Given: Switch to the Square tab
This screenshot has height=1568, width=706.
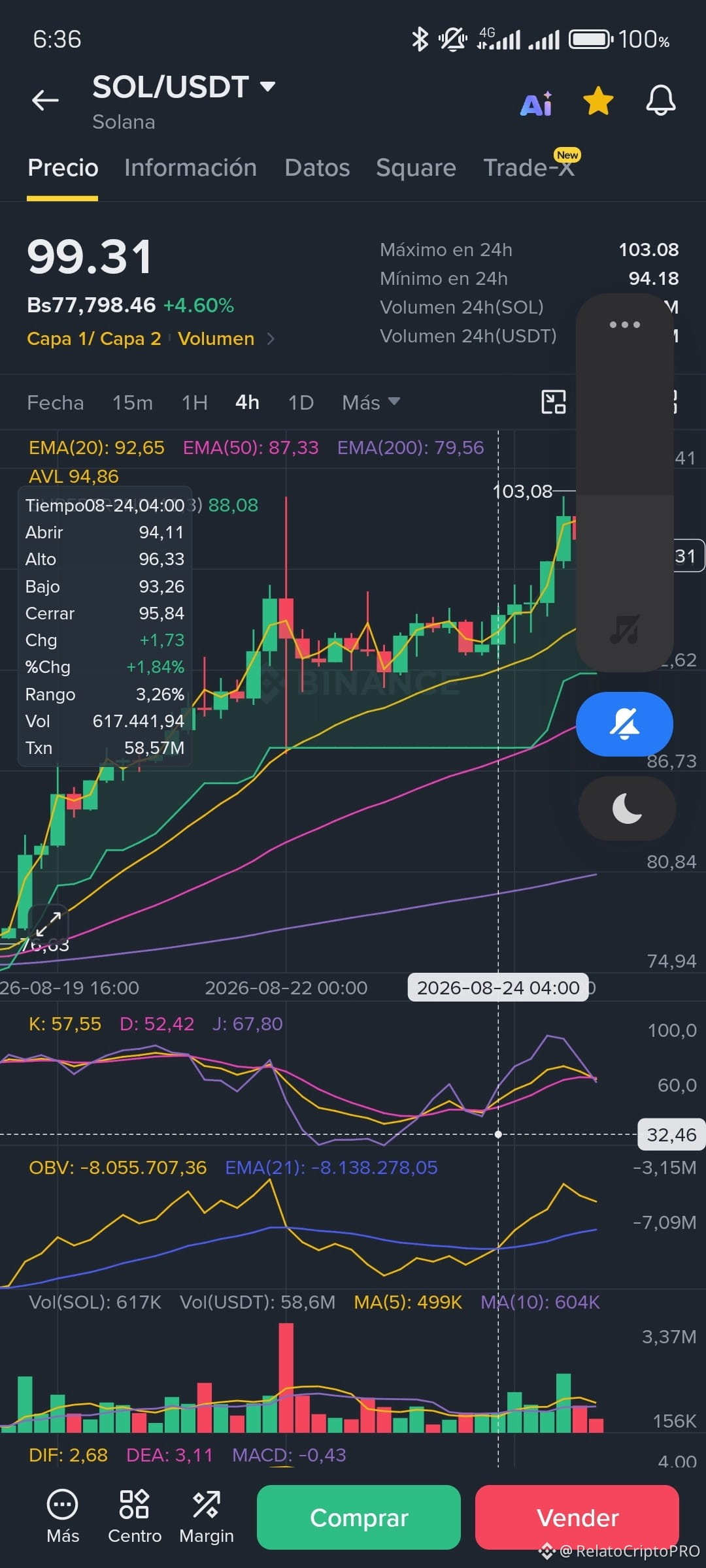Looking at the screenshot, I should pyautogui.click(x=416, y=168).
